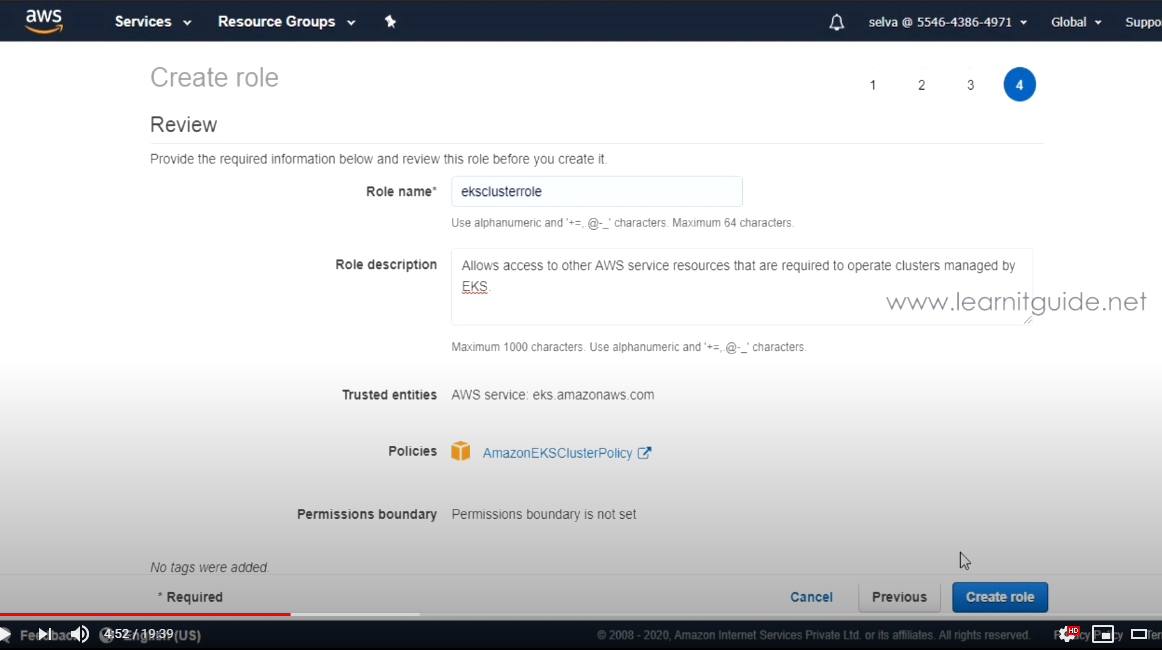Open the Services dropdown menu
Viewport: 1162px width, 650px height.
click(153, 22)
